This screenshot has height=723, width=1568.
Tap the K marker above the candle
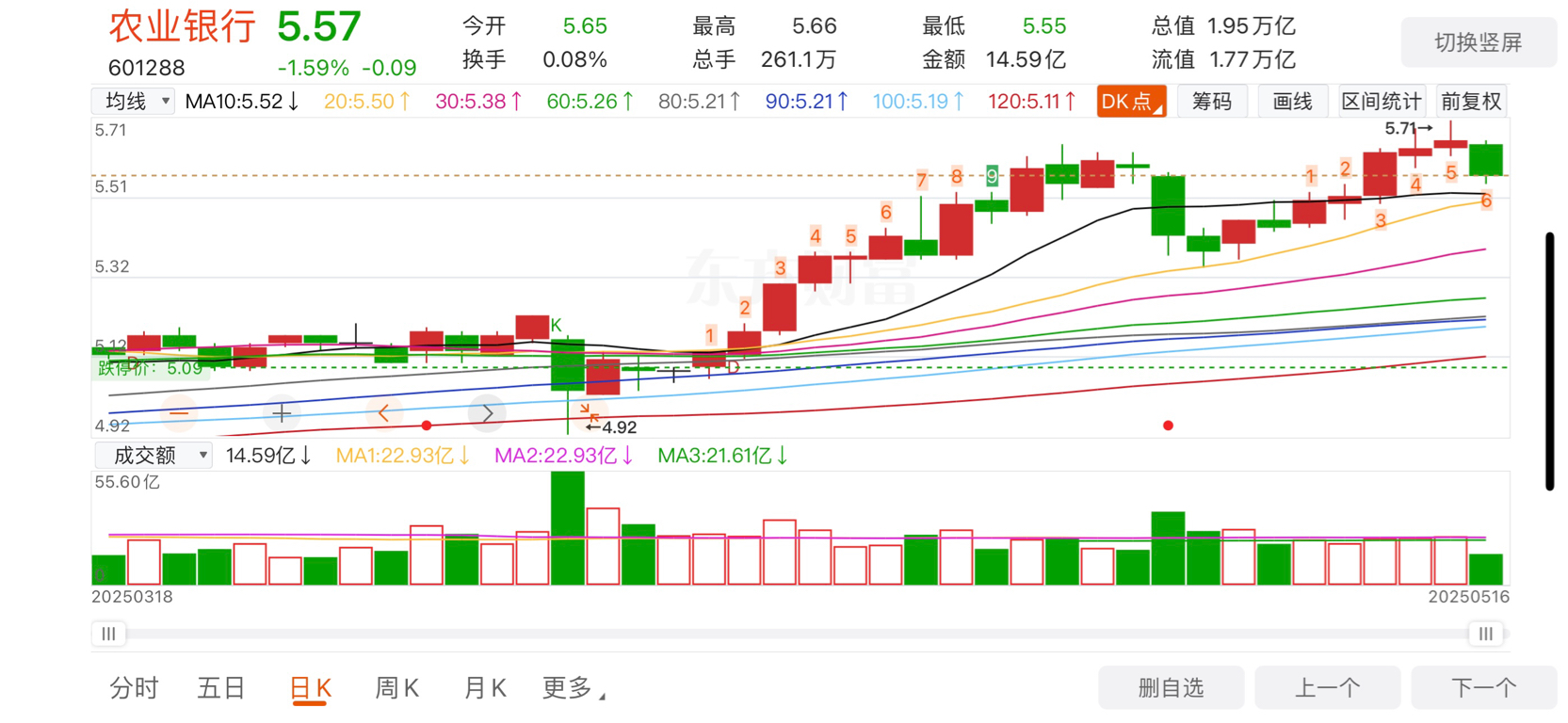[556, 325]
